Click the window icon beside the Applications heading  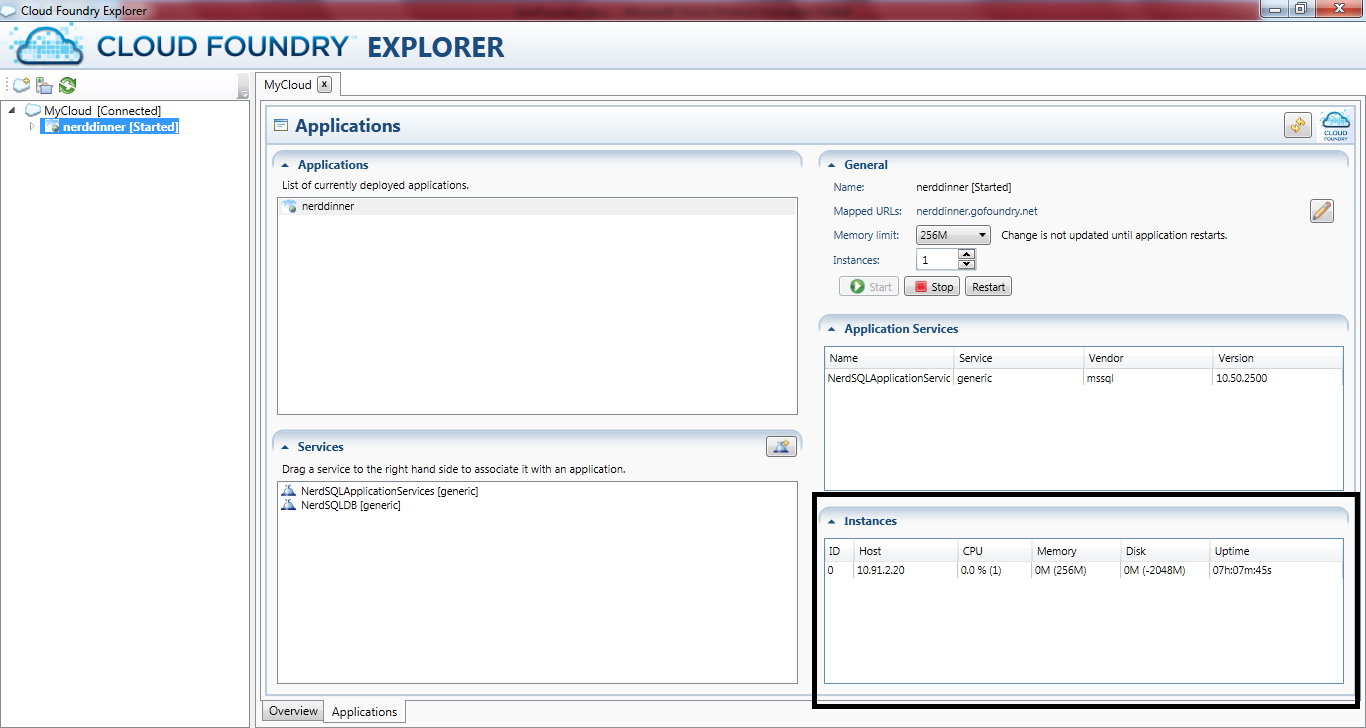tap(281, 126)
